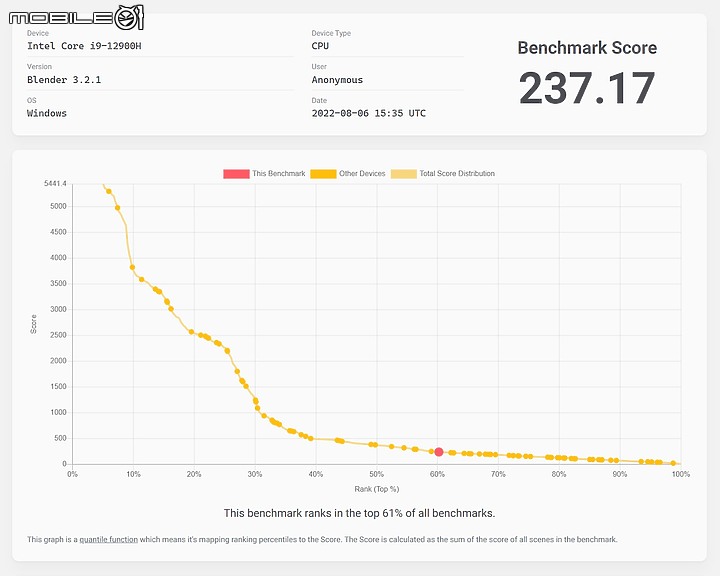Click the 'Score' y-axis label
Image resolution: width=720 pixels, height=576 pixels.
point(33,324)
